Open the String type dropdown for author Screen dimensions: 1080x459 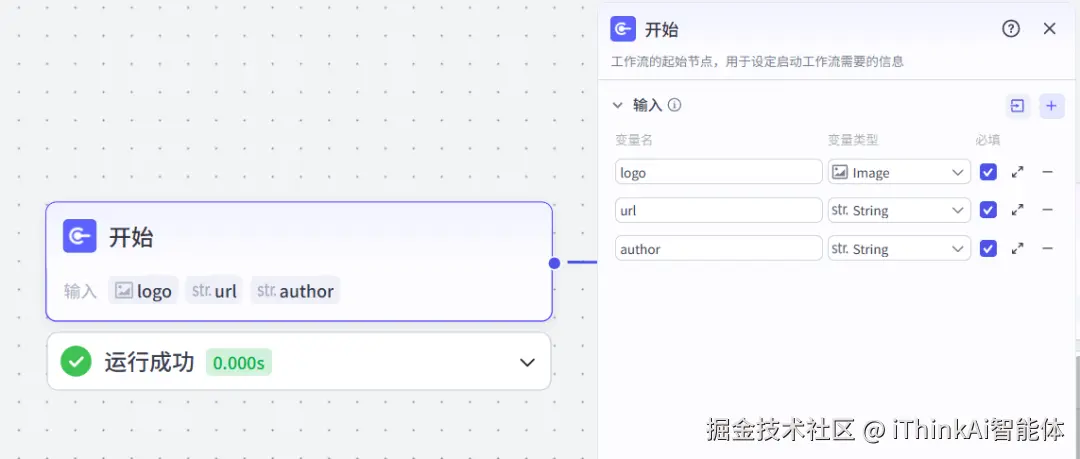899,249
